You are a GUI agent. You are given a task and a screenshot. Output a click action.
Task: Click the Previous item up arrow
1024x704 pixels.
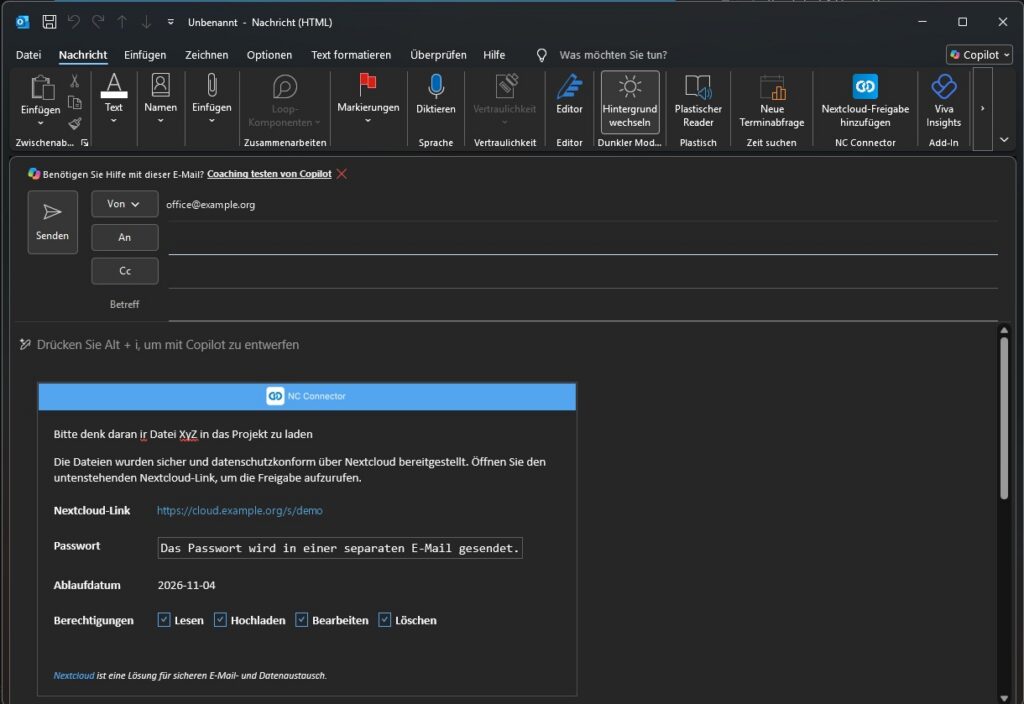[122, 22]
